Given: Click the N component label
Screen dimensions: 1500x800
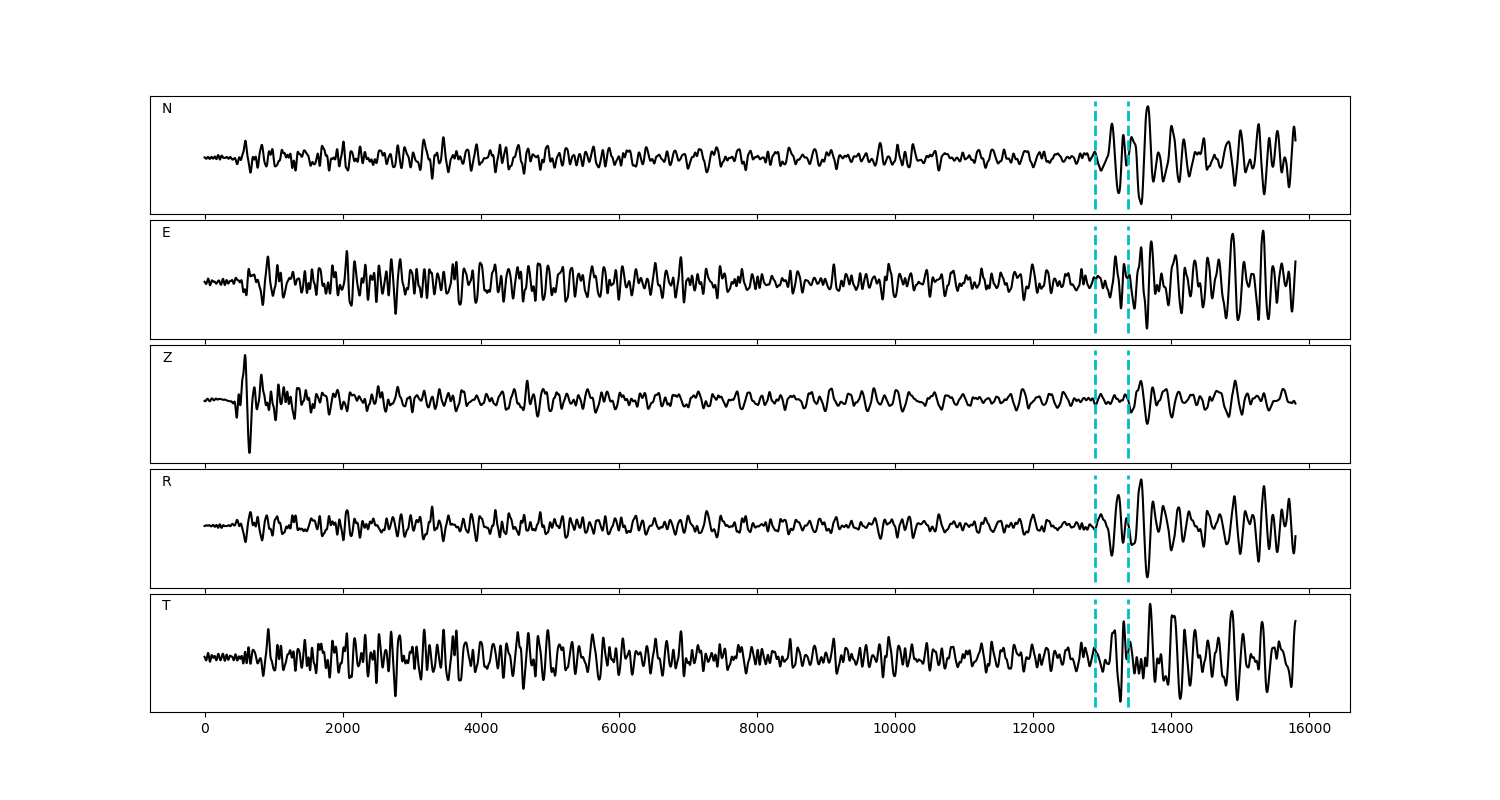Looking at the screenshot, I should (167, 109).
